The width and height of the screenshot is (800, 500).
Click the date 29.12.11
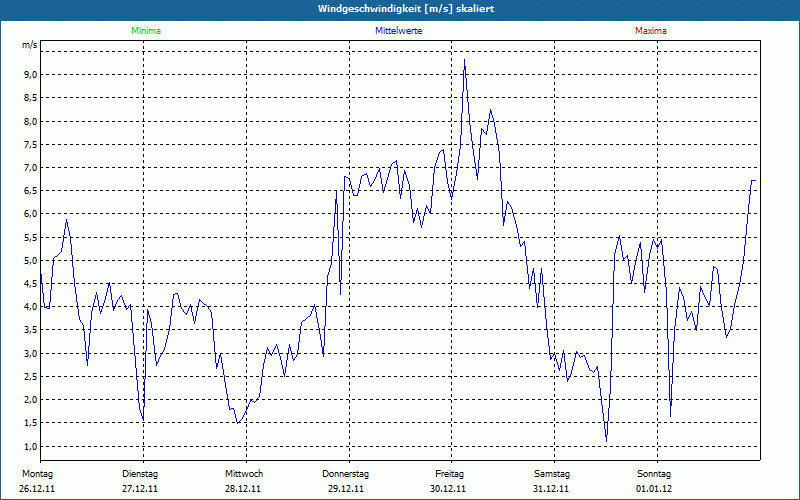pyautogui.click(x=346, y=489)
